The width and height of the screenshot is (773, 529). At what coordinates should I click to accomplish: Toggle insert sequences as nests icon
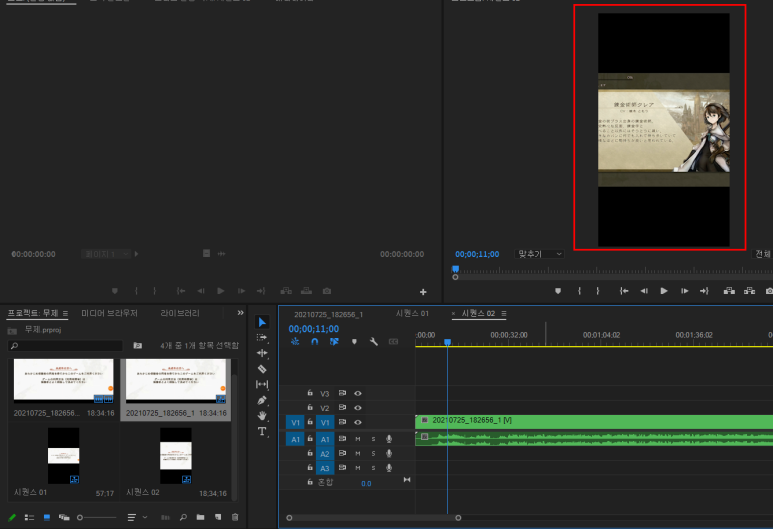tap(295, 341)
